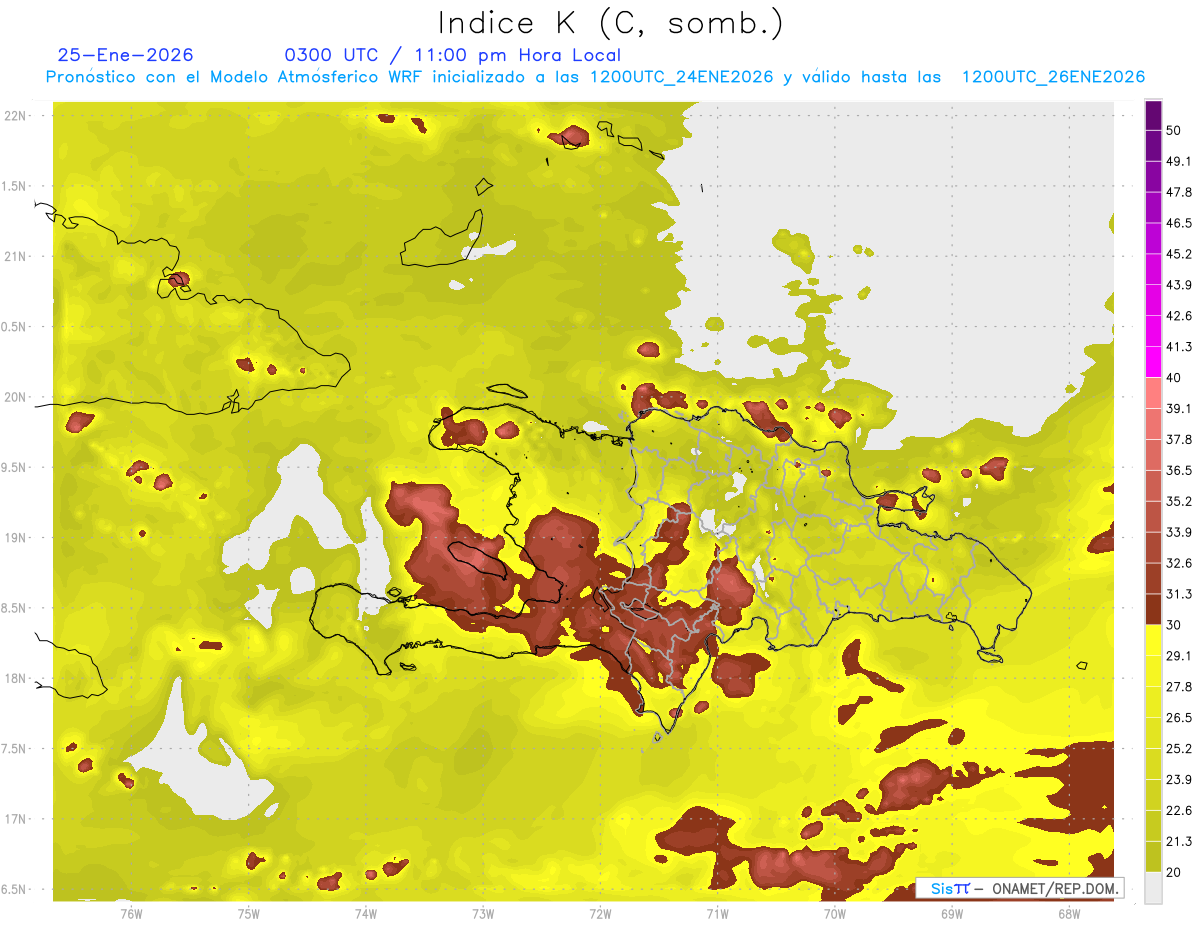Click the "71W" longitude label

(717, 914)
